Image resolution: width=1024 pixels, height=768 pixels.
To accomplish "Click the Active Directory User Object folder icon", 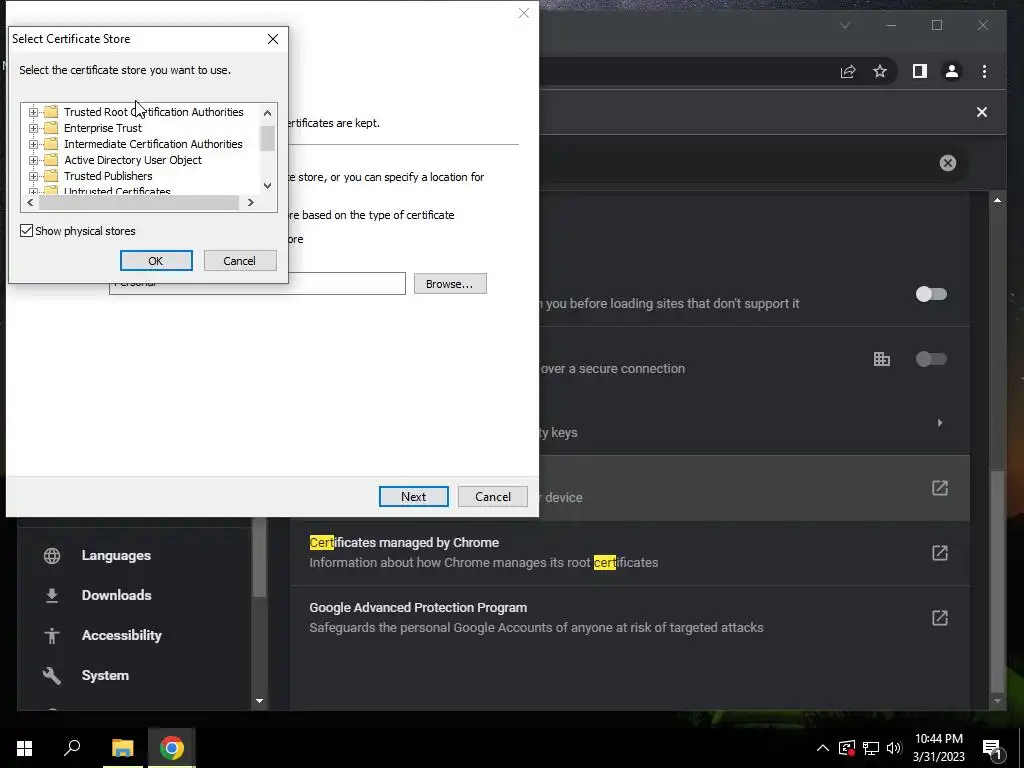I will click(x=51, y=160).
